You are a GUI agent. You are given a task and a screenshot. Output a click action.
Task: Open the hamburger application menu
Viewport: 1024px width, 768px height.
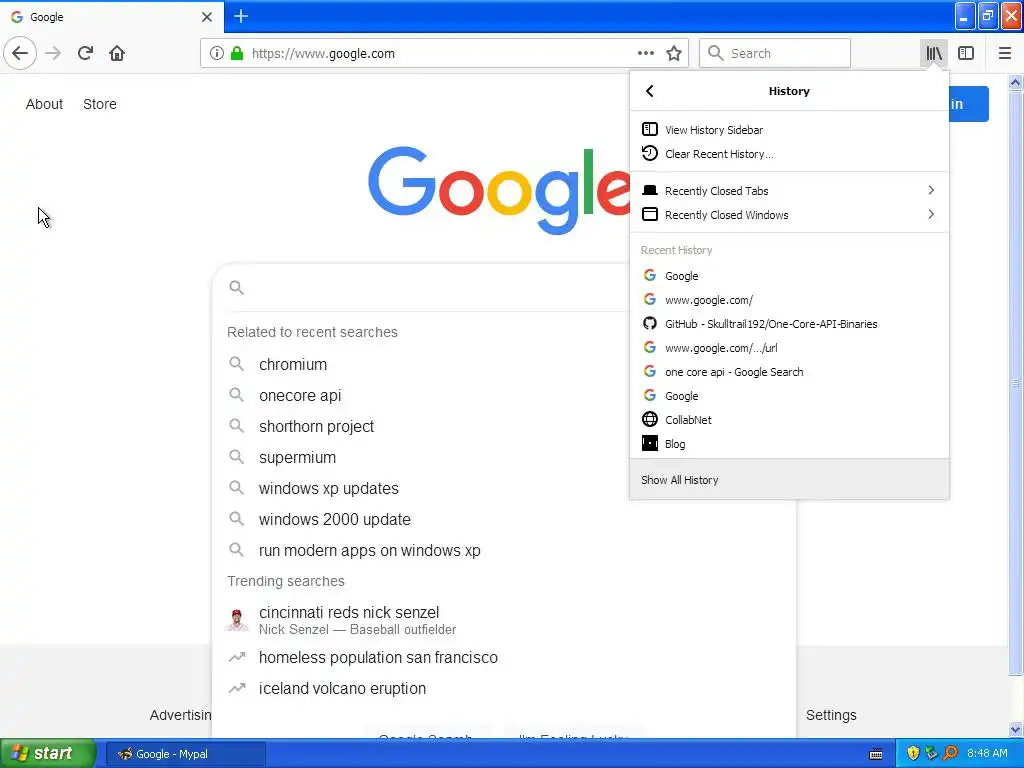click(1004, 53)
